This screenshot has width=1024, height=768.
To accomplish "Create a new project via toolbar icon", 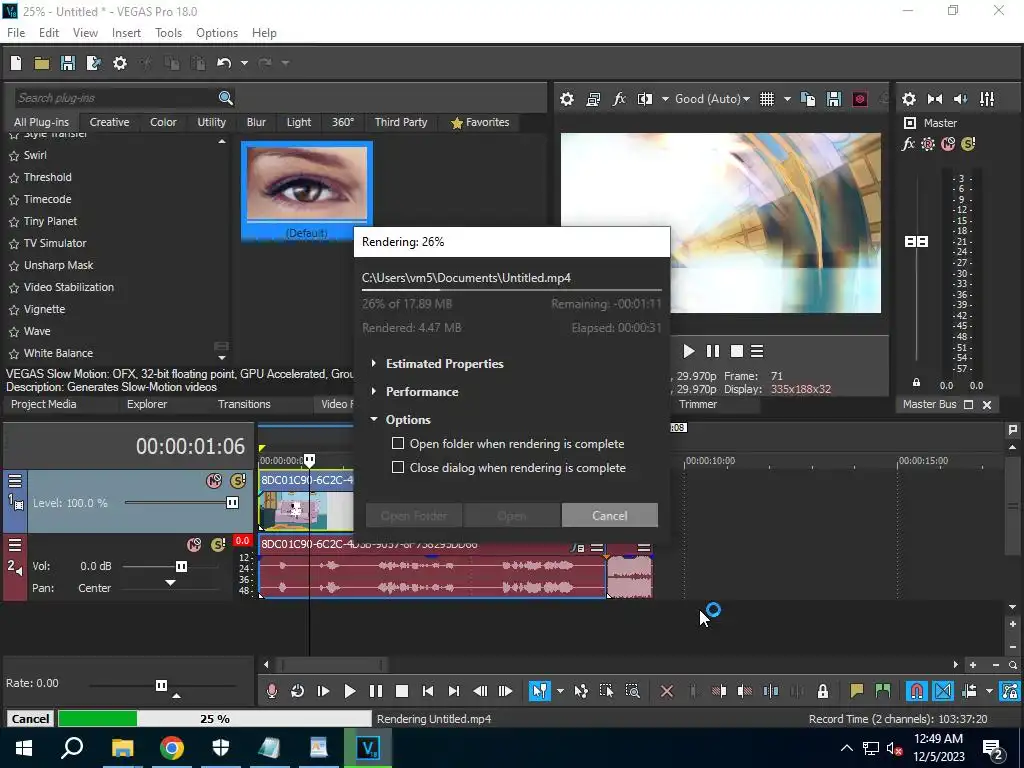I will [x=16, y=63].
